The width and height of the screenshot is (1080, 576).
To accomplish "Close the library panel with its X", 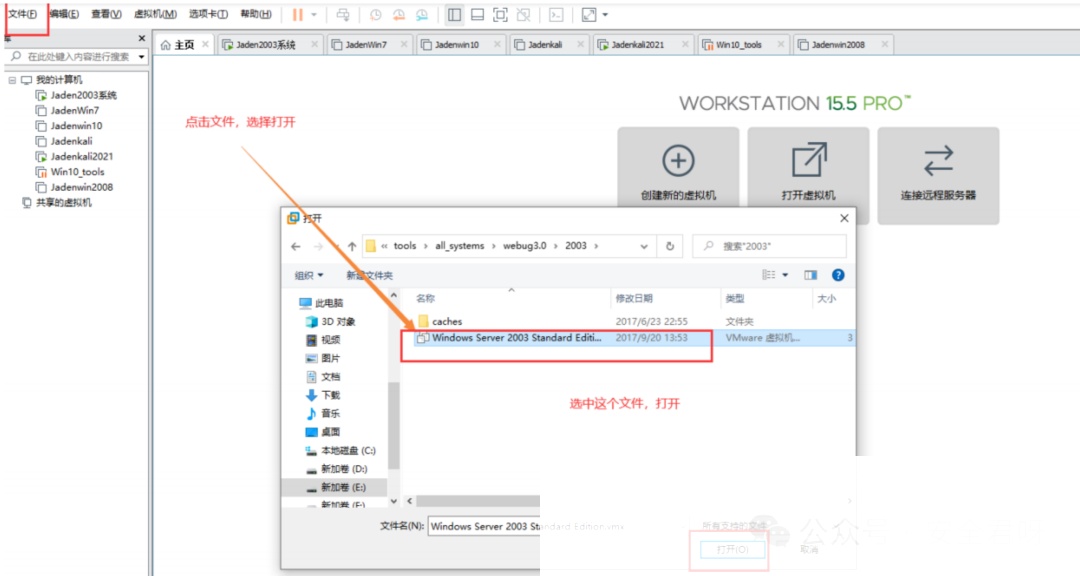I will tap(141, 39).
